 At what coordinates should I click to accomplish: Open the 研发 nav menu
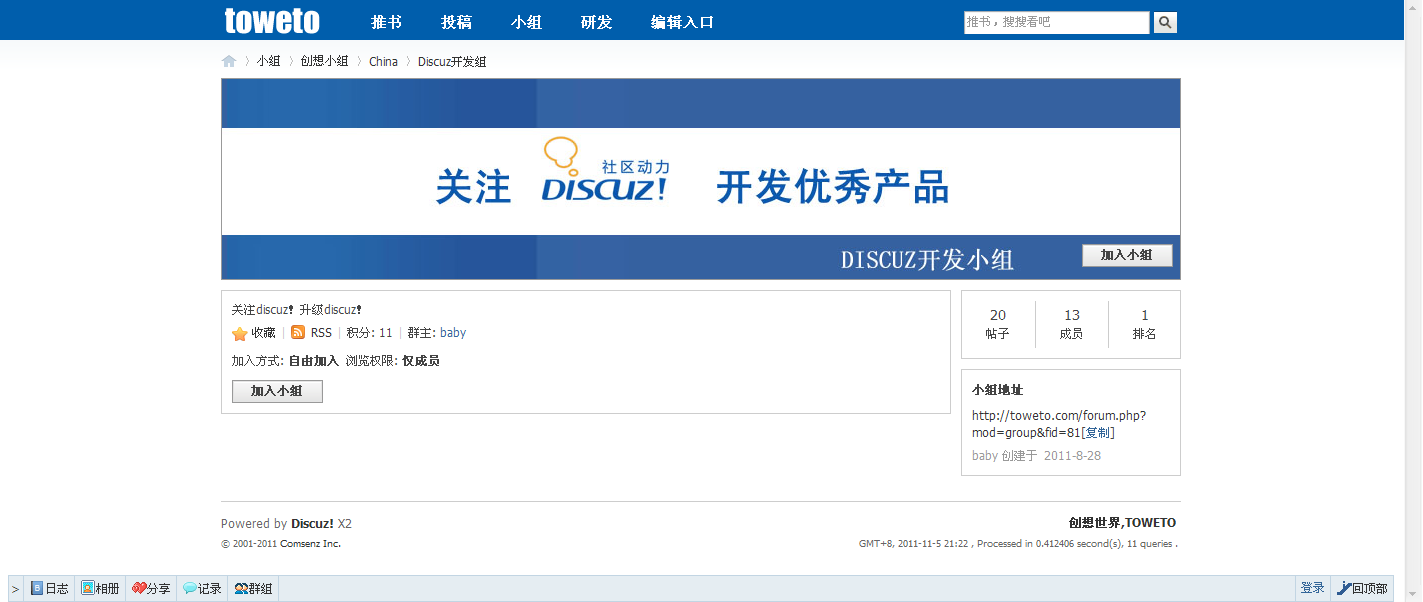pyautogui.click(x=596, y=22)
